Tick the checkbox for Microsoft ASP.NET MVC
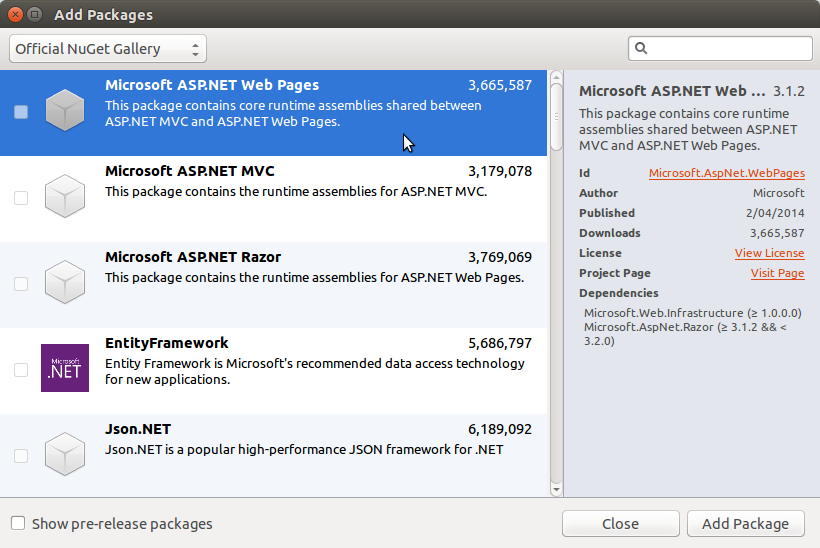The width and height of the screenshot is (820, 548). 21,198
